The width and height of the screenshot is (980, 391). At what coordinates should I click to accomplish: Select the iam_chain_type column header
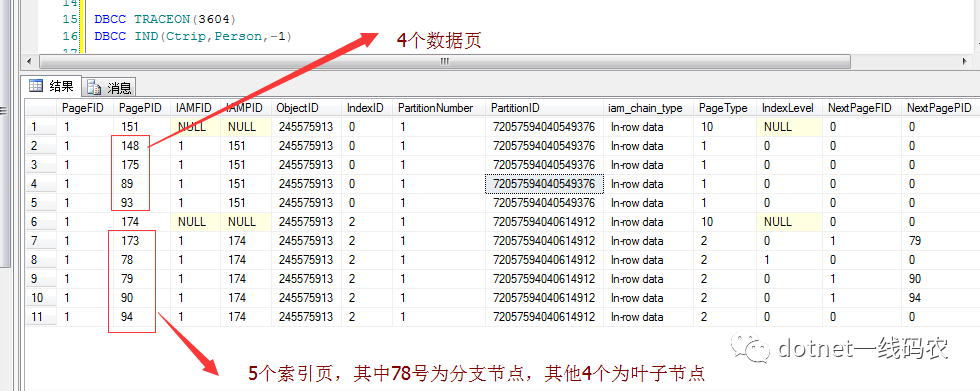click(649, 108)
